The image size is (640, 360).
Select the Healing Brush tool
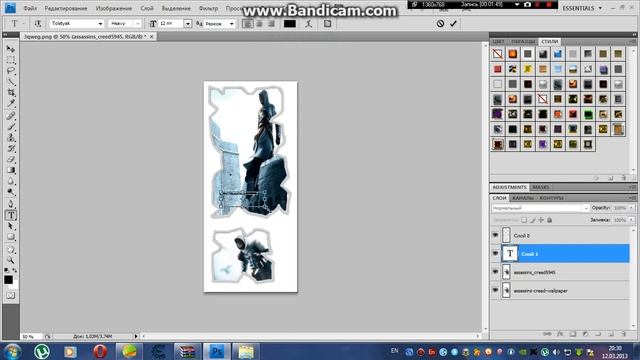[x=11, y=116]
